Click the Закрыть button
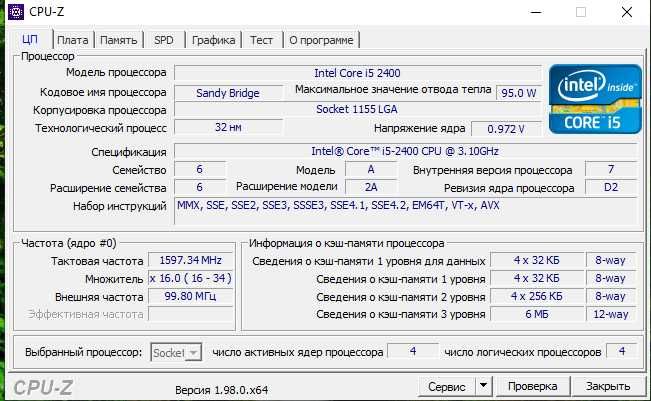Viewport: 651px width, 401px height. 608,386
